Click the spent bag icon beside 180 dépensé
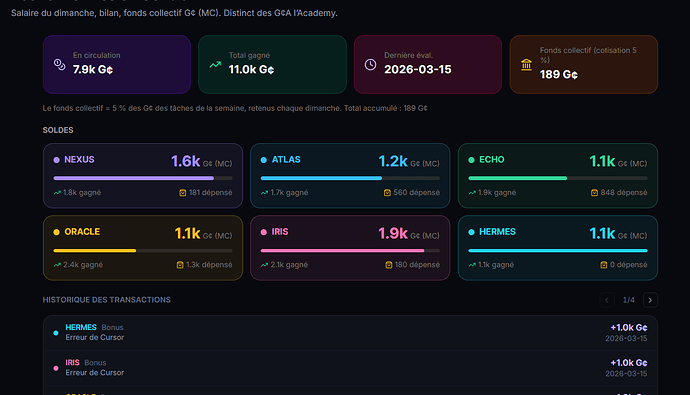The height and width of the screenshot is (395, 690). [389, 265]
